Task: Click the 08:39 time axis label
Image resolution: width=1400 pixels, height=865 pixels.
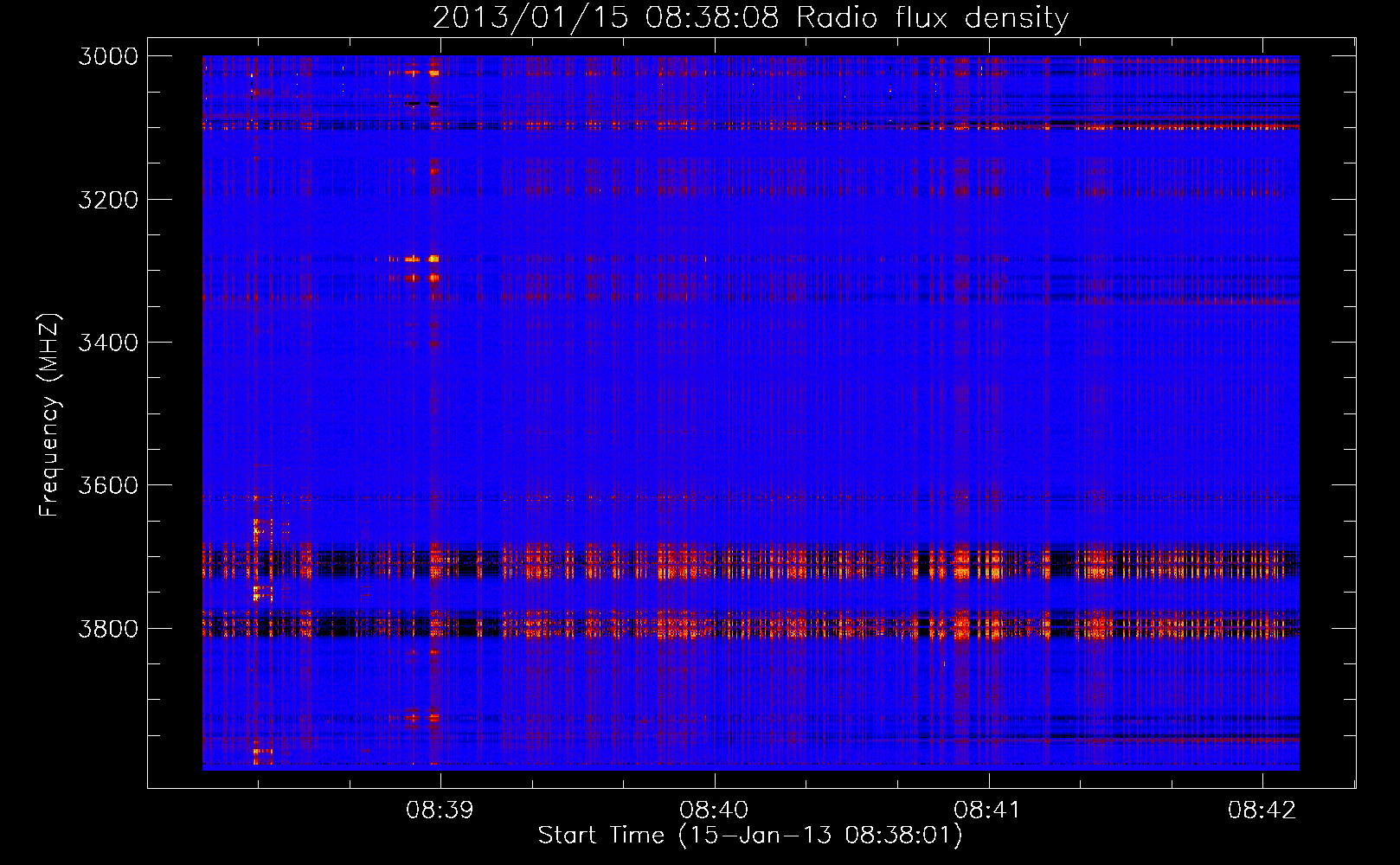Action: click(x=440, y=810)
